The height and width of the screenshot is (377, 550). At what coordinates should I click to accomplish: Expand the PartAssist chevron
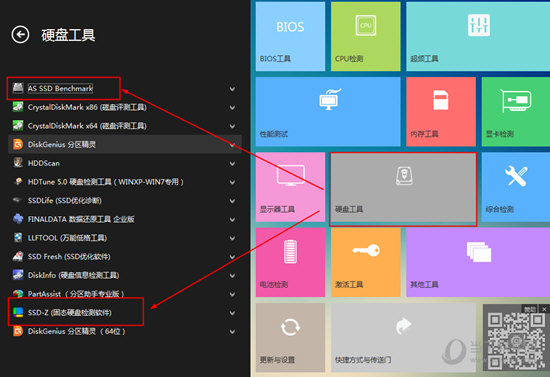[232, 294]
